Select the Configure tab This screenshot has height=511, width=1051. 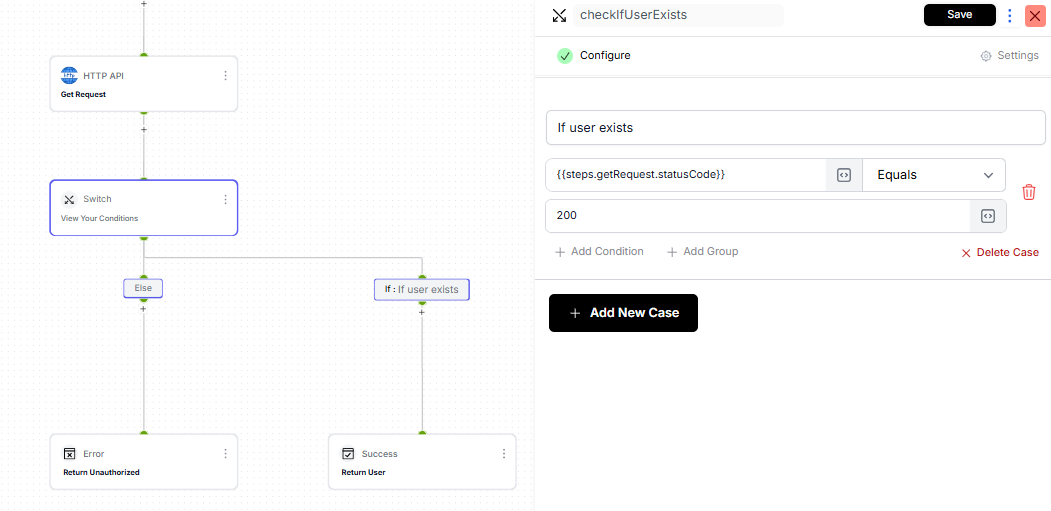(604, 56)
